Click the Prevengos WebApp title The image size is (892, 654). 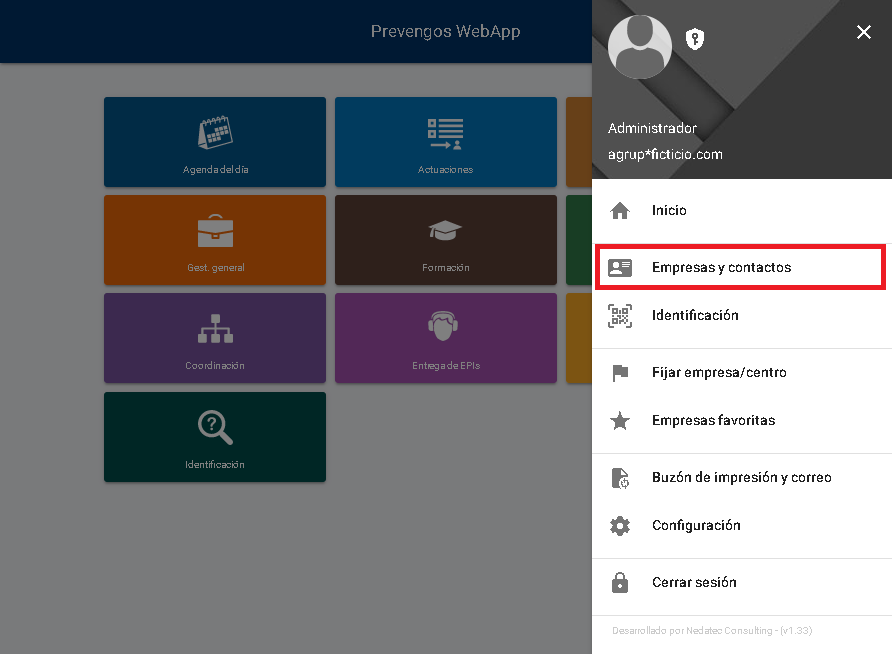pos(445,31)
